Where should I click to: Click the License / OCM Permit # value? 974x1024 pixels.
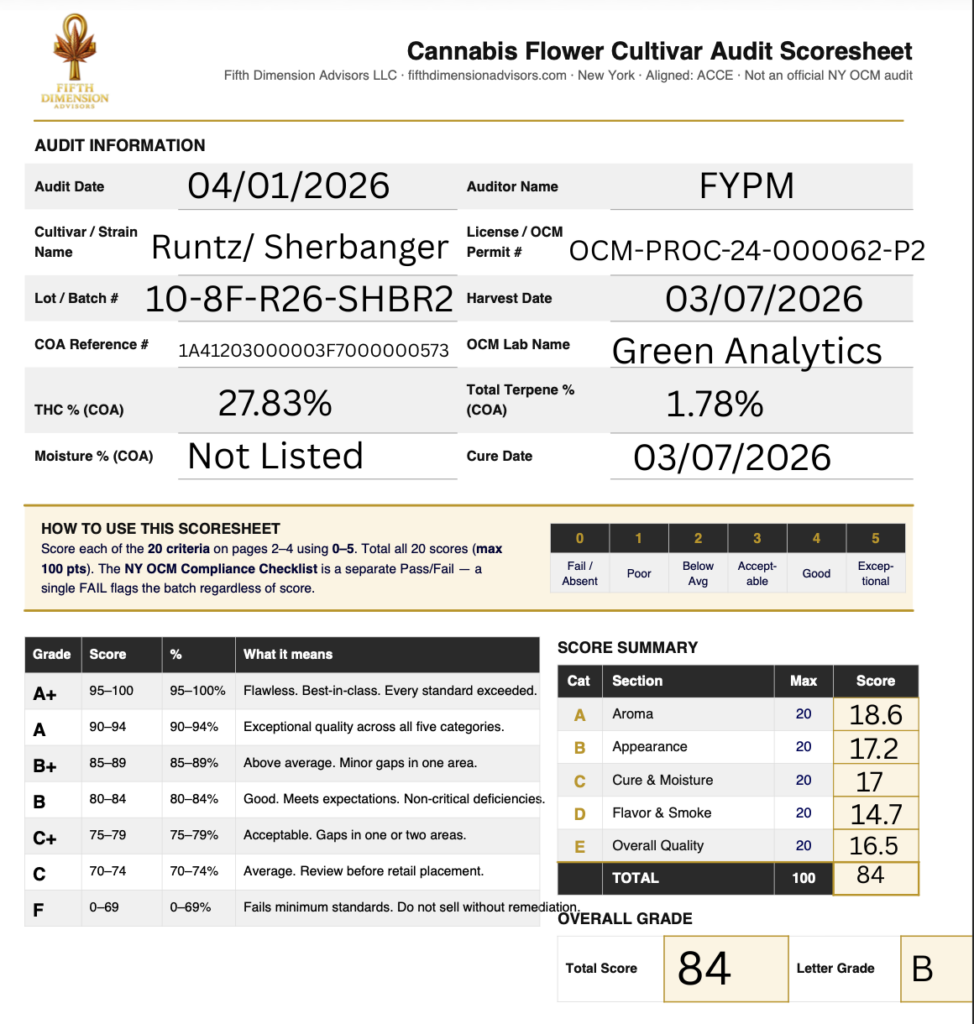[746, 250]
